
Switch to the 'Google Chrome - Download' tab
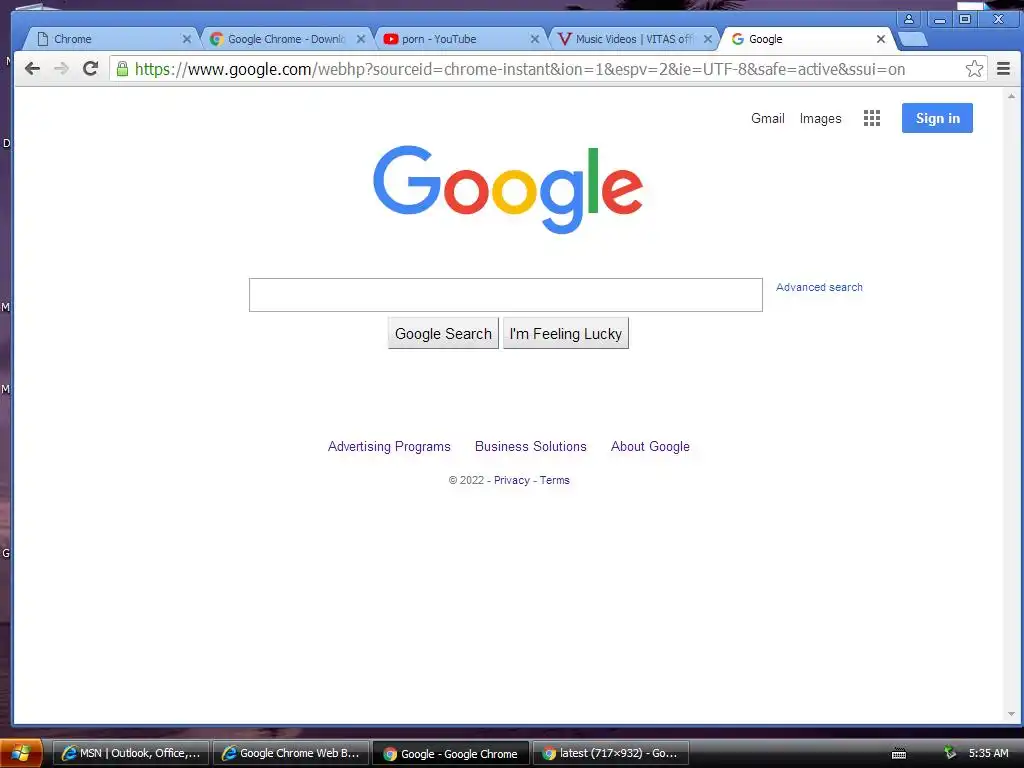click(x=286, y=39)
